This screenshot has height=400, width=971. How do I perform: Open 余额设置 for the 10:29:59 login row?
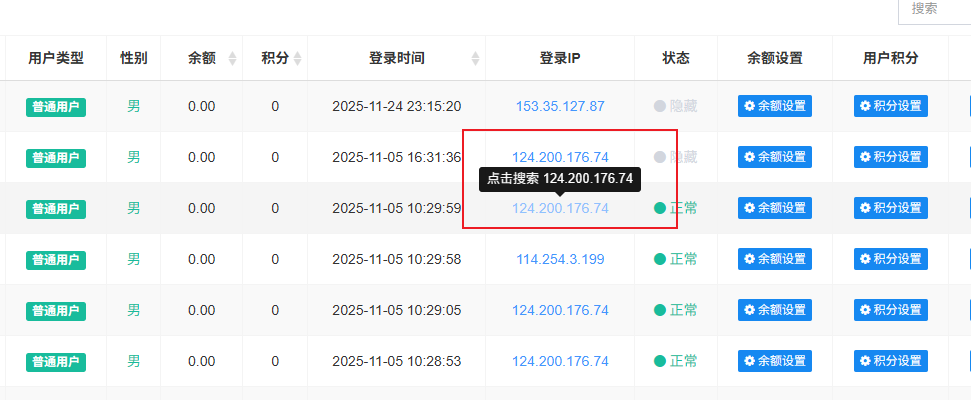click(x=775, y=208)
